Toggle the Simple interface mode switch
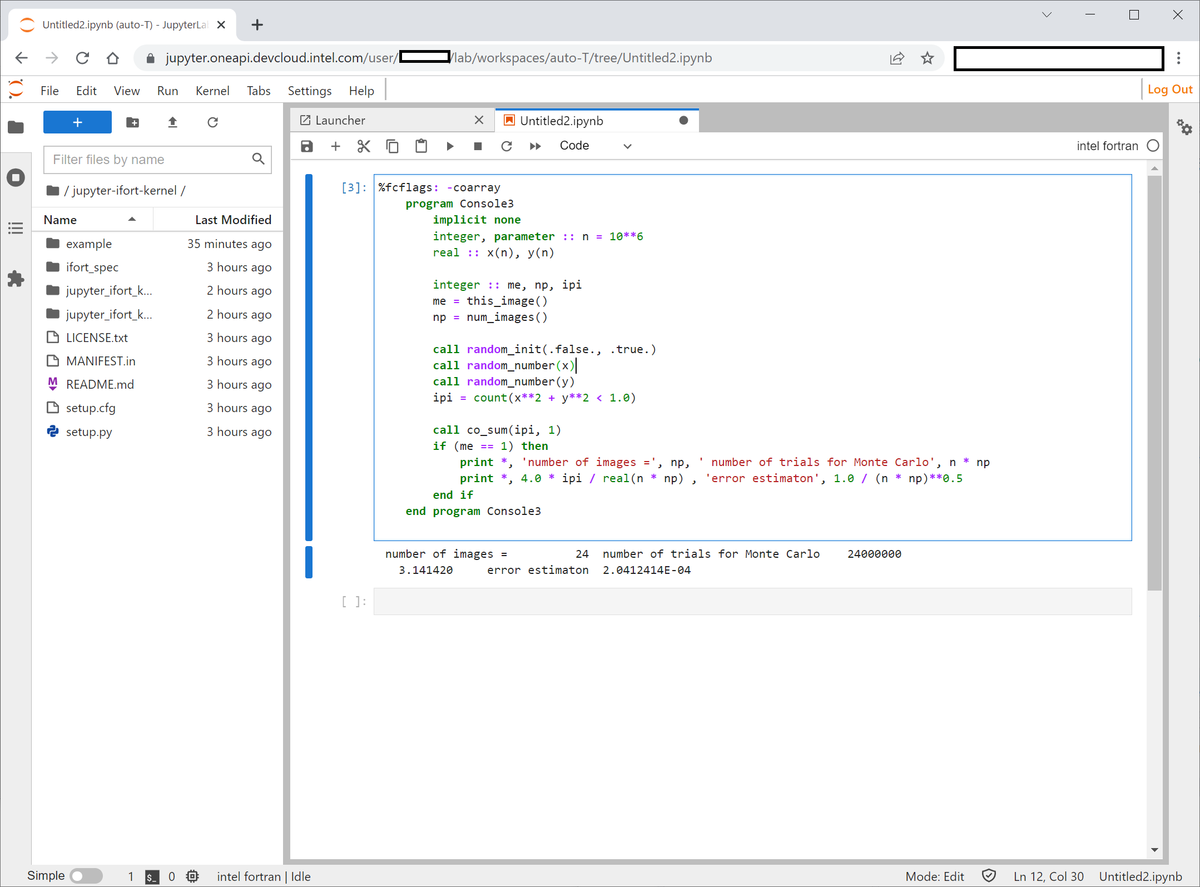The height and width of the screenshot is (887, 1200). (86, 875)
